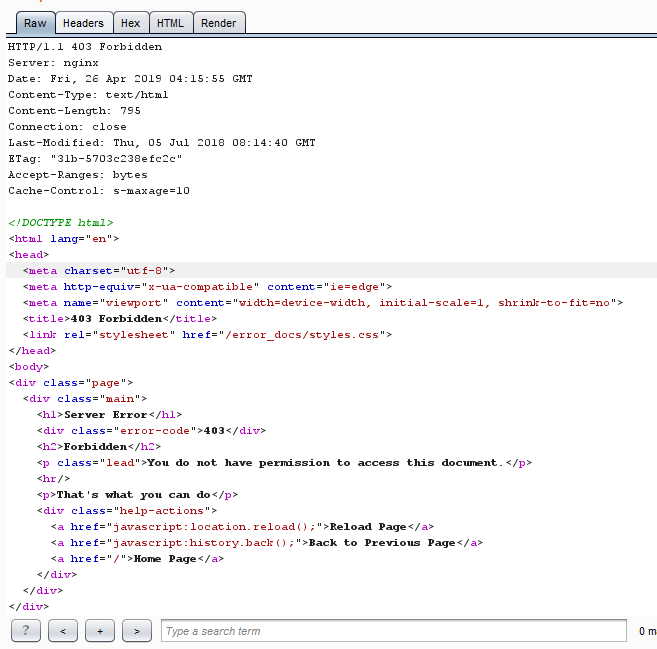Click the 'Date: Fri, 26 Apr 2019' header line
657x649 pixels.
130,79
